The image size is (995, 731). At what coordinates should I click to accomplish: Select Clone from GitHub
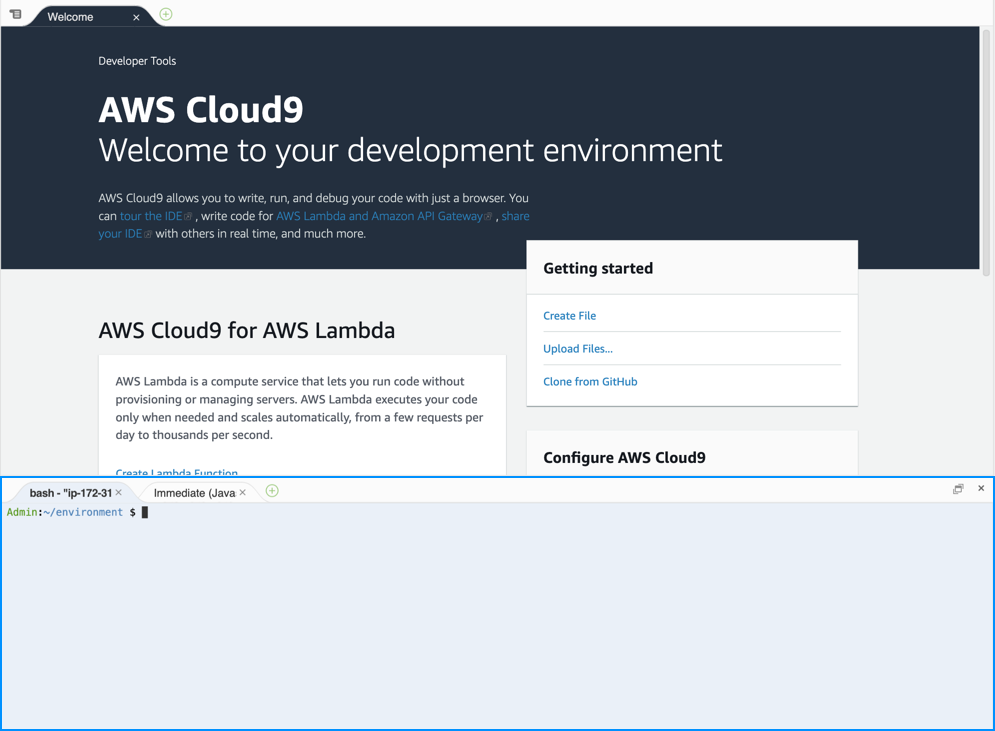(x=590, y=381)
